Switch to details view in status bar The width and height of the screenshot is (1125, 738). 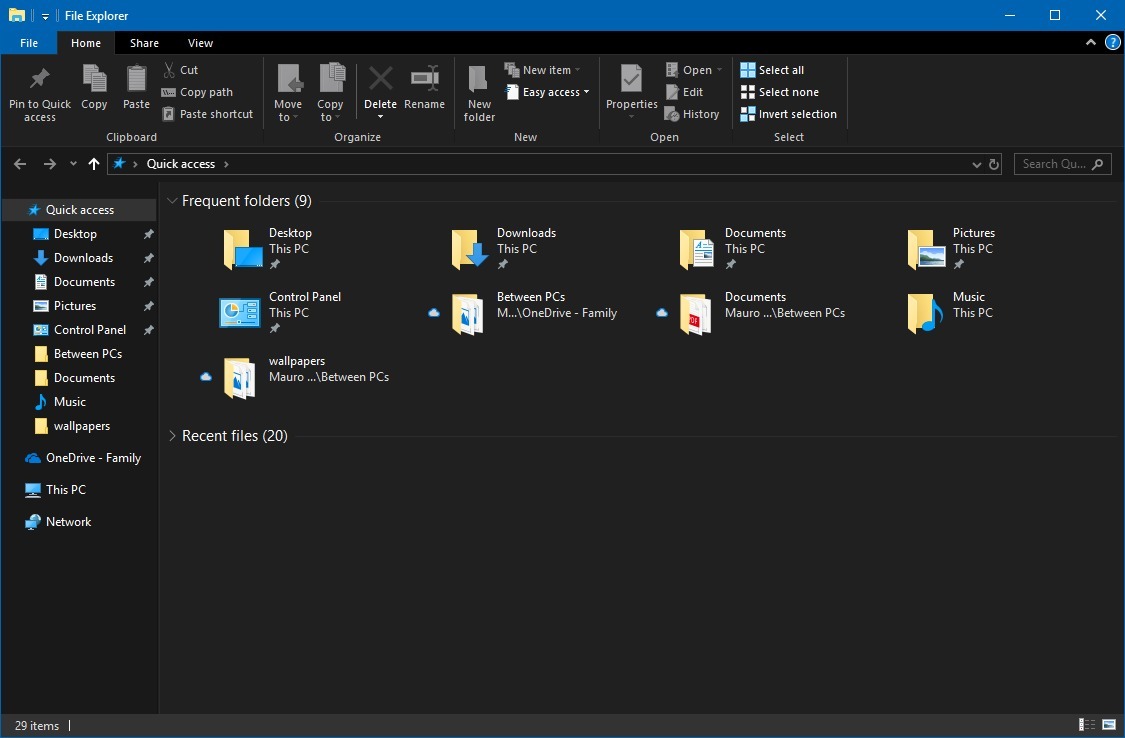pos(1087,724)
